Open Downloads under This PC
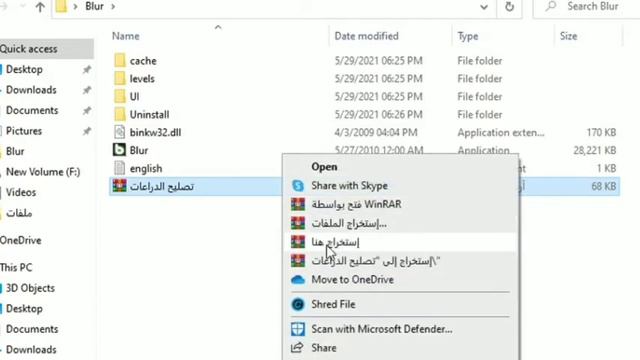Screen dimensions: 640x360 31,350
